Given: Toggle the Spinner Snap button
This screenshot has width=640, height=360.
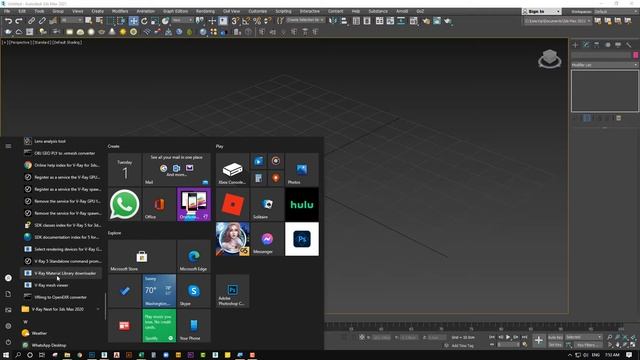Looking at the screenshot, I should coord(267,21).
